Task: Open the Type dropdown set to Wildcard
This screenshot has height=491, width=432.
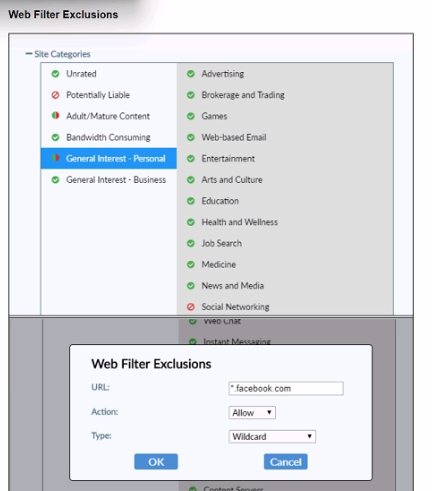Action: (272, 436)
